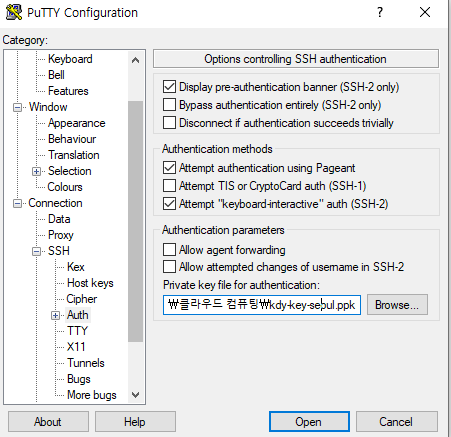Viewport: 451px width, 437px height.
Task: Click the About button
Action: click(48, 422)
